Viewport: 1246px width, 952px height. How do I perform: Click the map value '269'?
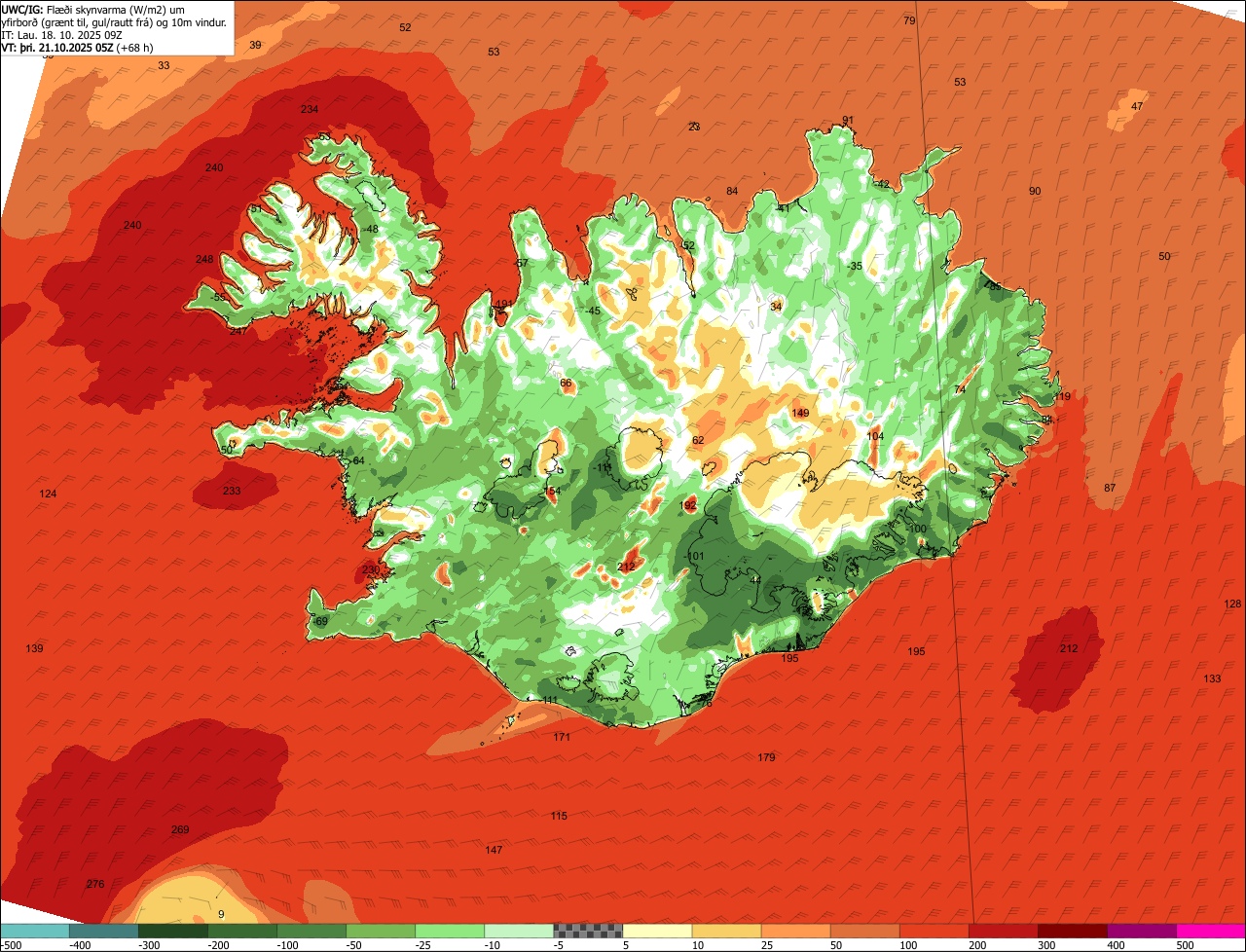click(x=180, y=829)
